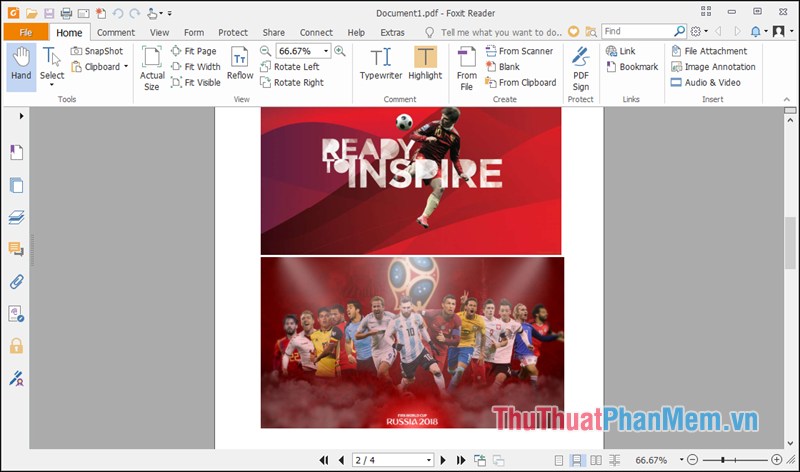Open the Connect tab
The image size is (800, 472).
pos(316,32)
